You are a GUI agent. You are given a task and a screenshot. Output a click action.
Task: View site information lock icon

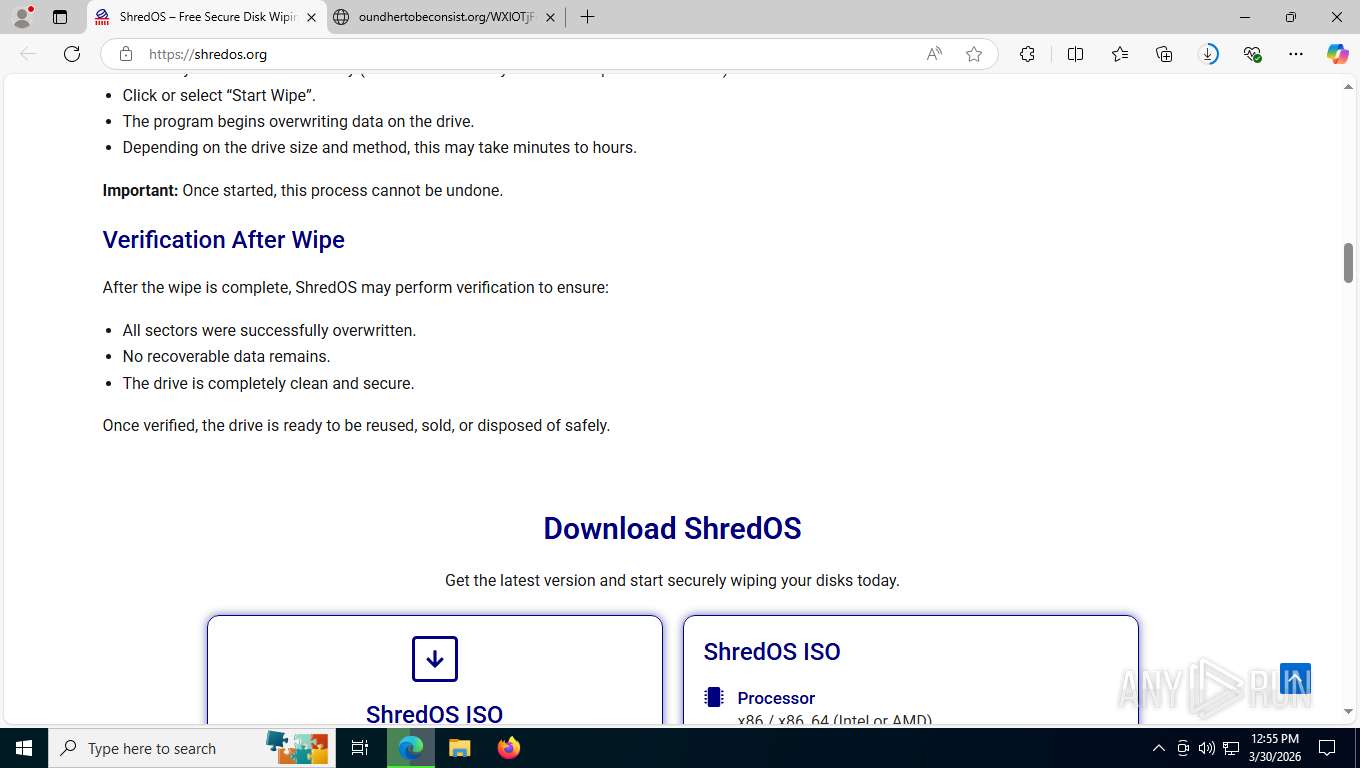(126, 54)
